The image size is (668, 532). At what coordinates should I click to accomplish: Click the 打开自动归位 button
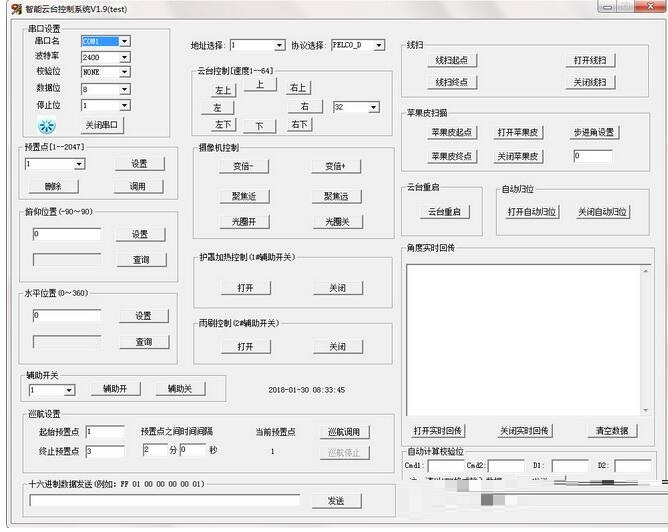click(x=530, y=212)
